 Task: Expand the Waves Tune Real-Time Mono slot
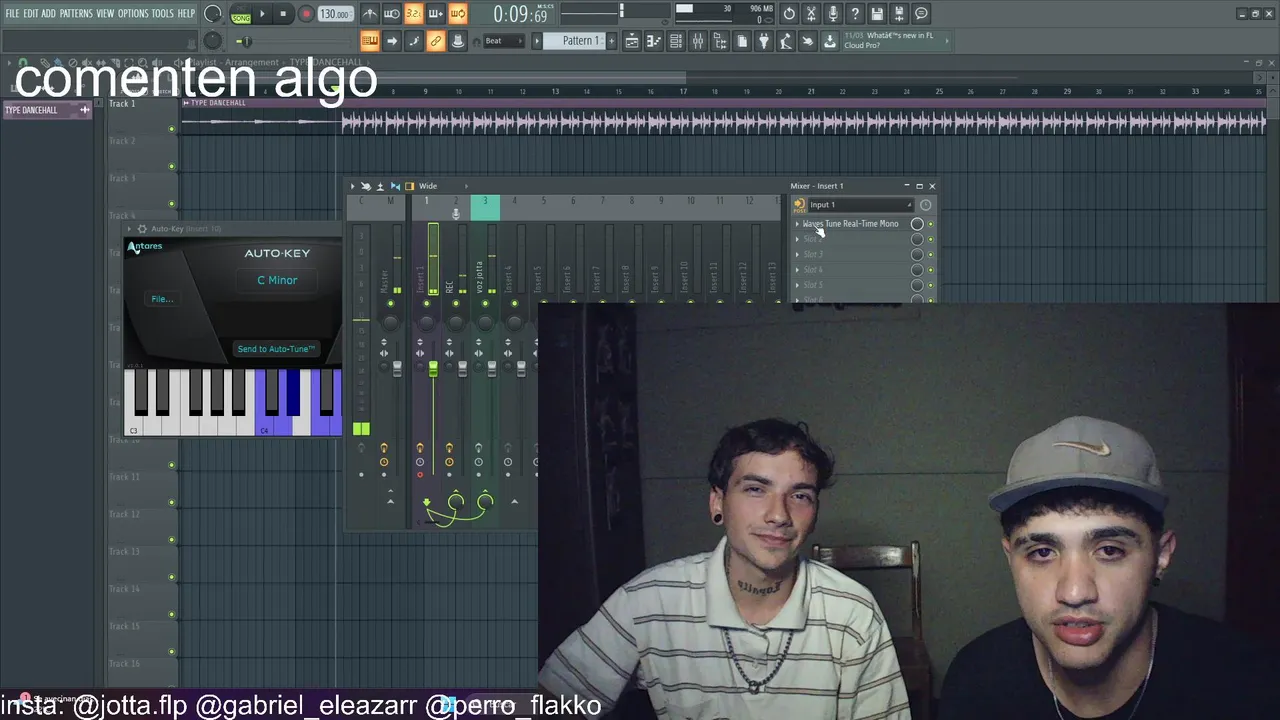(797, 224)
